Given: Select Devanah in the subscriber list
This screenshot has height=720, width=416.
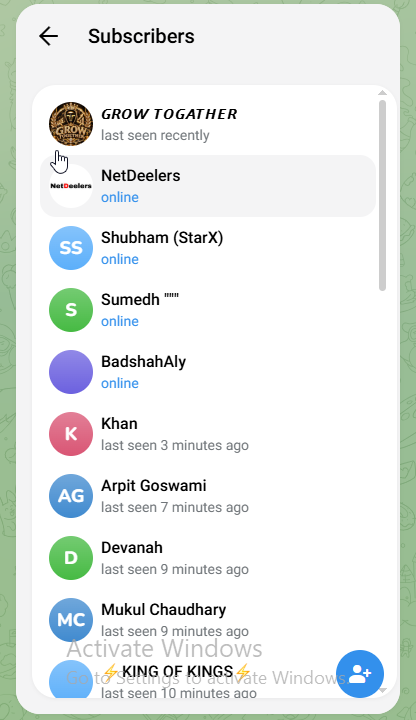Looking at the screenshot, I should tap(208, 558).
